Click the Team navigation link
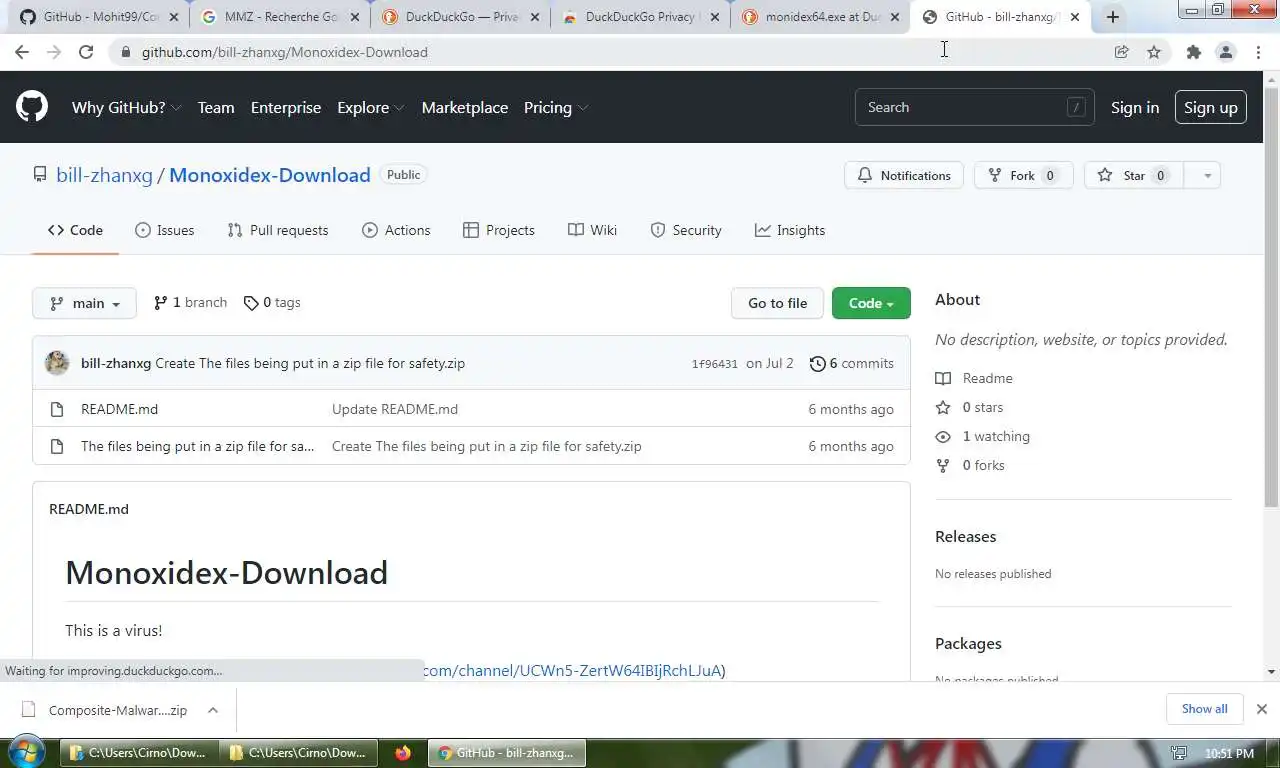Viewport: 1280px width, 768px height. 216,107
